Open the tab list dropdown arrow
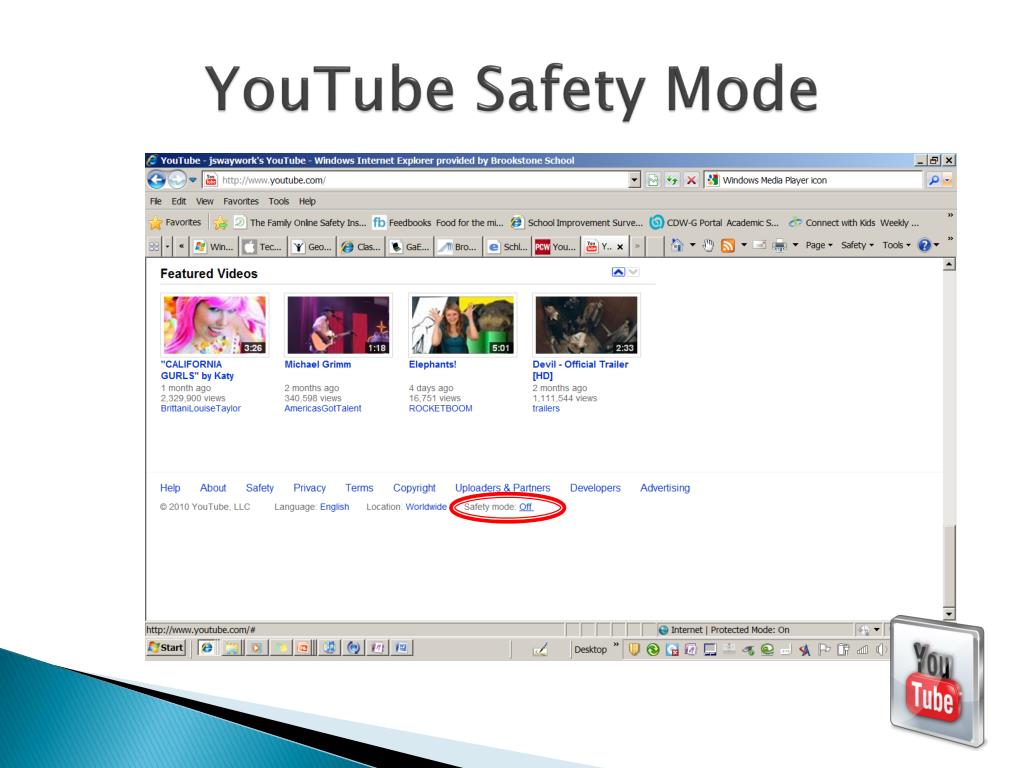Image resolution: width=1024 pixels, height=768 pixels. (168, 246)
